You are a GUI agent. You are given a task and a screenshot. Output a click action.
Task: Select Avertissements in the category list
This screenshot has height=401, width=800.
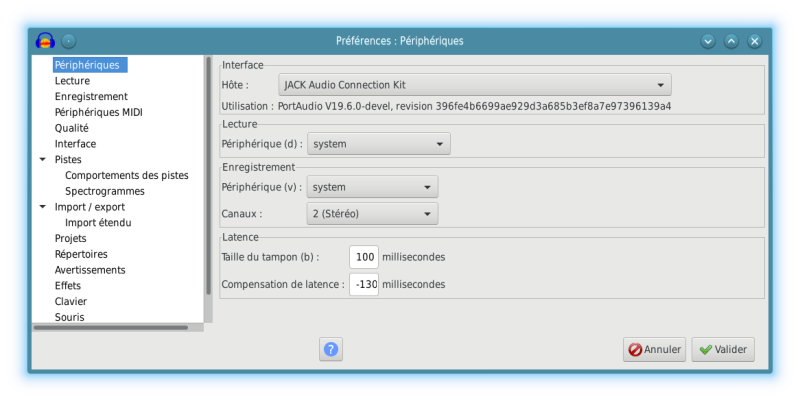pos(90,270)
